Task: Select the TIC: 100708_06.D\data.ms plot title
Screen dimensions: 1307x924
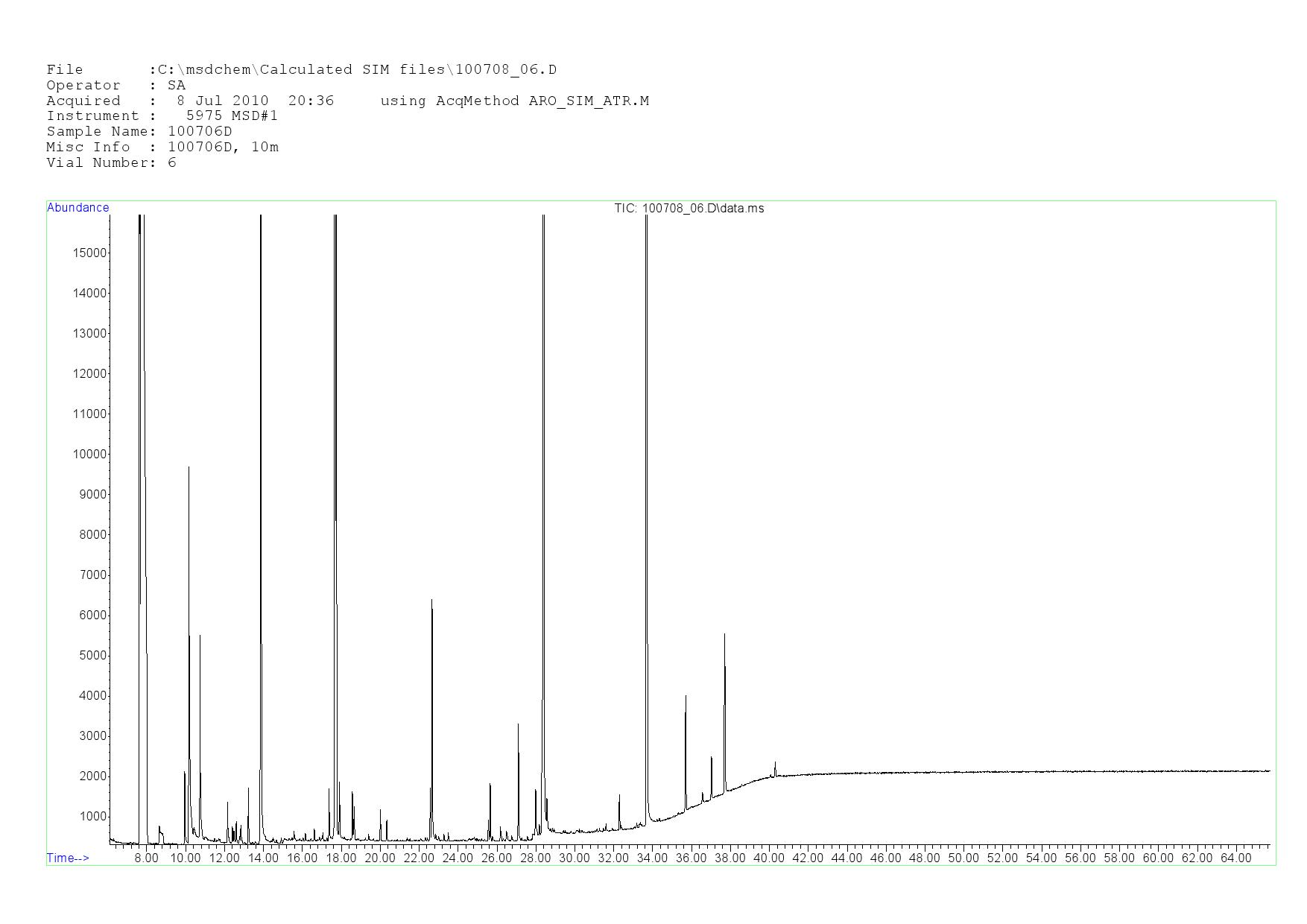Action: click(x=689, y=208)
